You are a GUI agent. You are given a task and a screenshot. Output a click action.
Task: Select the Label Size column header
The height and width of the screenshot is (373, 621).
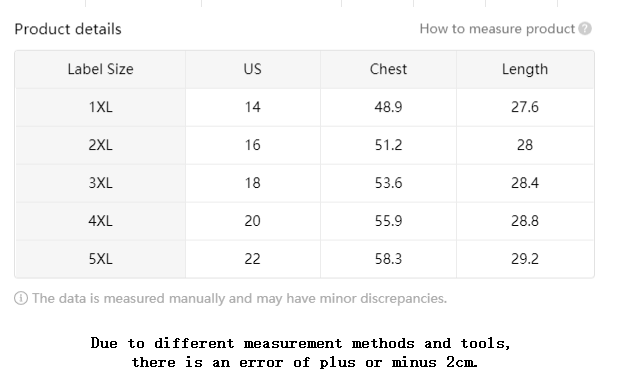click(x=100, y=69)
